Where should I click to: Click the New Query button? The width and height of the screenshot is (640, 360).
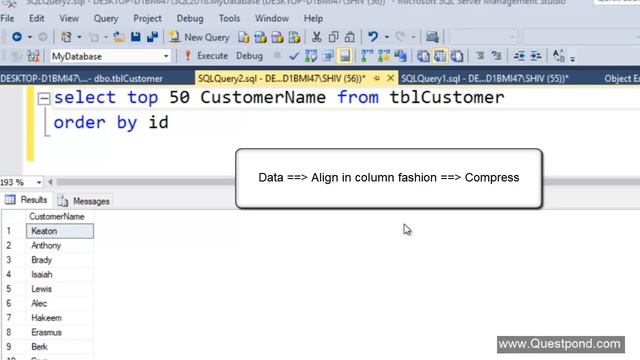pos(200,37)
